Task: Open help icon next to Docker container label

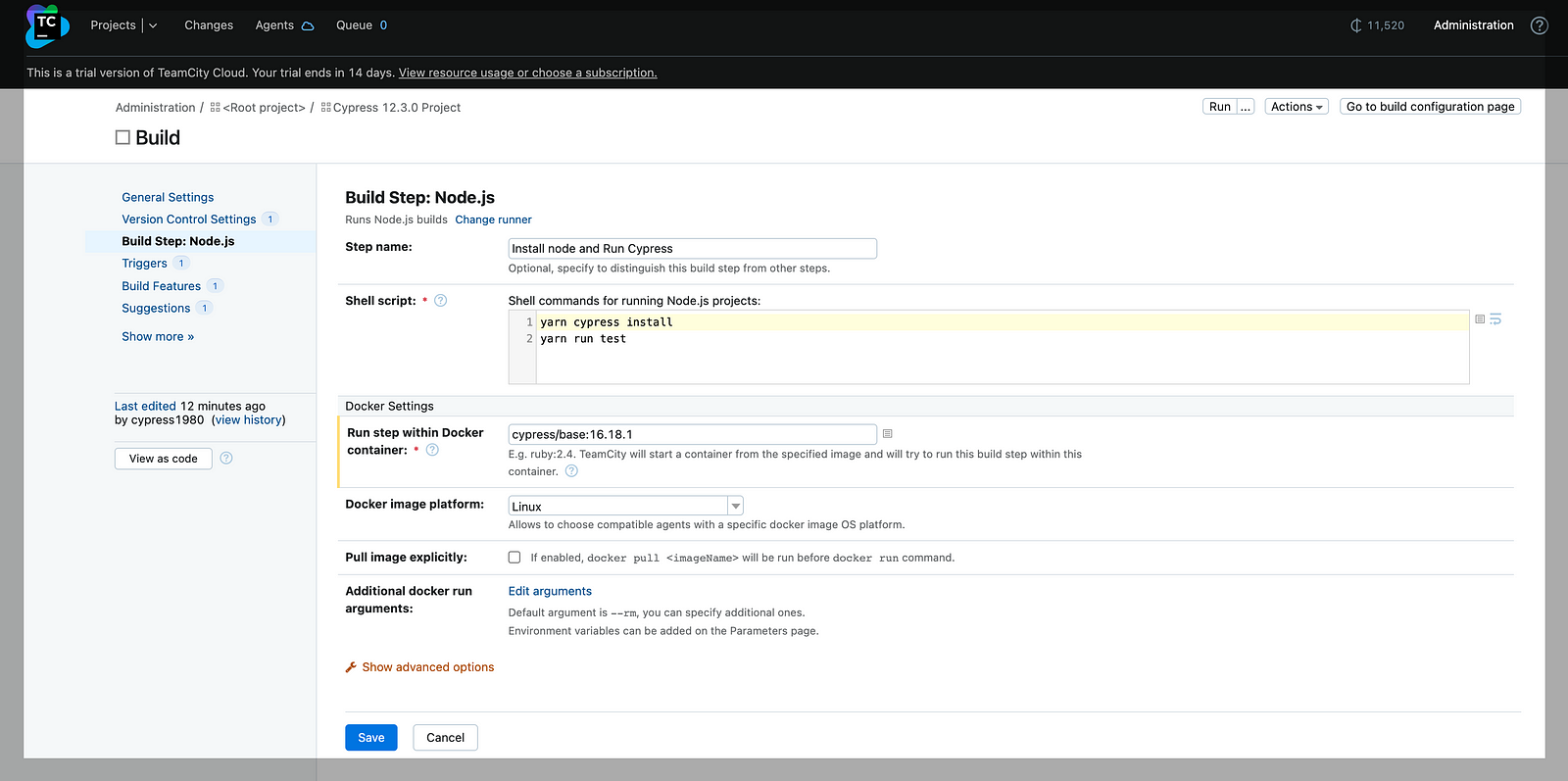Action: [x=432, y=450]
